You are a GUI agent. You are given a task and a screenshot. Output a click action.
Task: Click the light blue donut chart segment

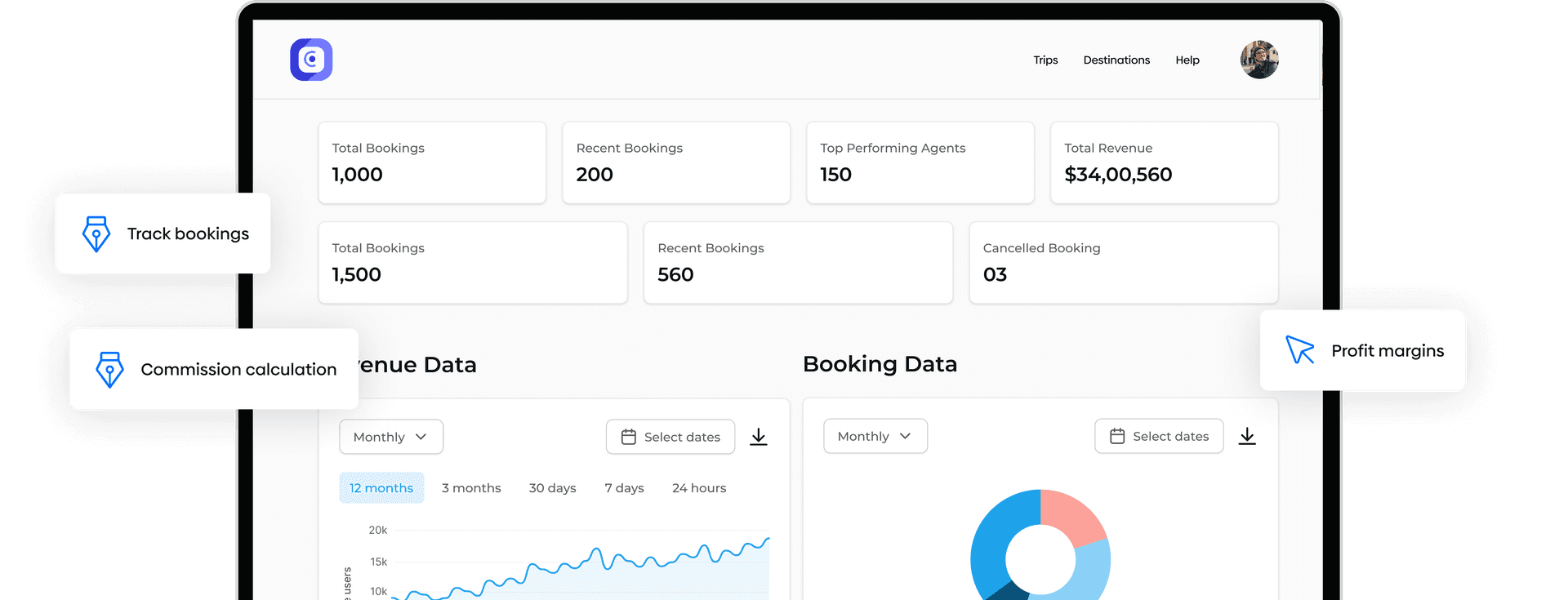(1093, 570)
